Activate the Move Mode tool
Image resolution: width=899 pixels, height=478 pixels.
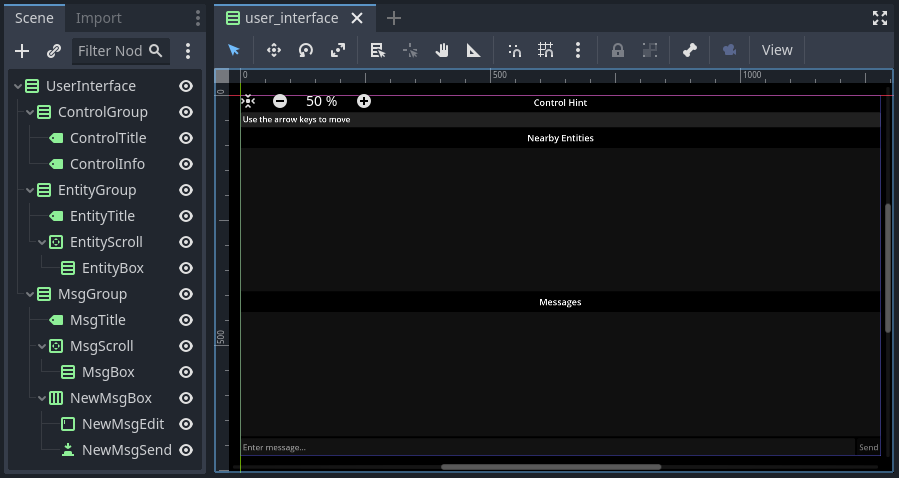tap(274, 50)
